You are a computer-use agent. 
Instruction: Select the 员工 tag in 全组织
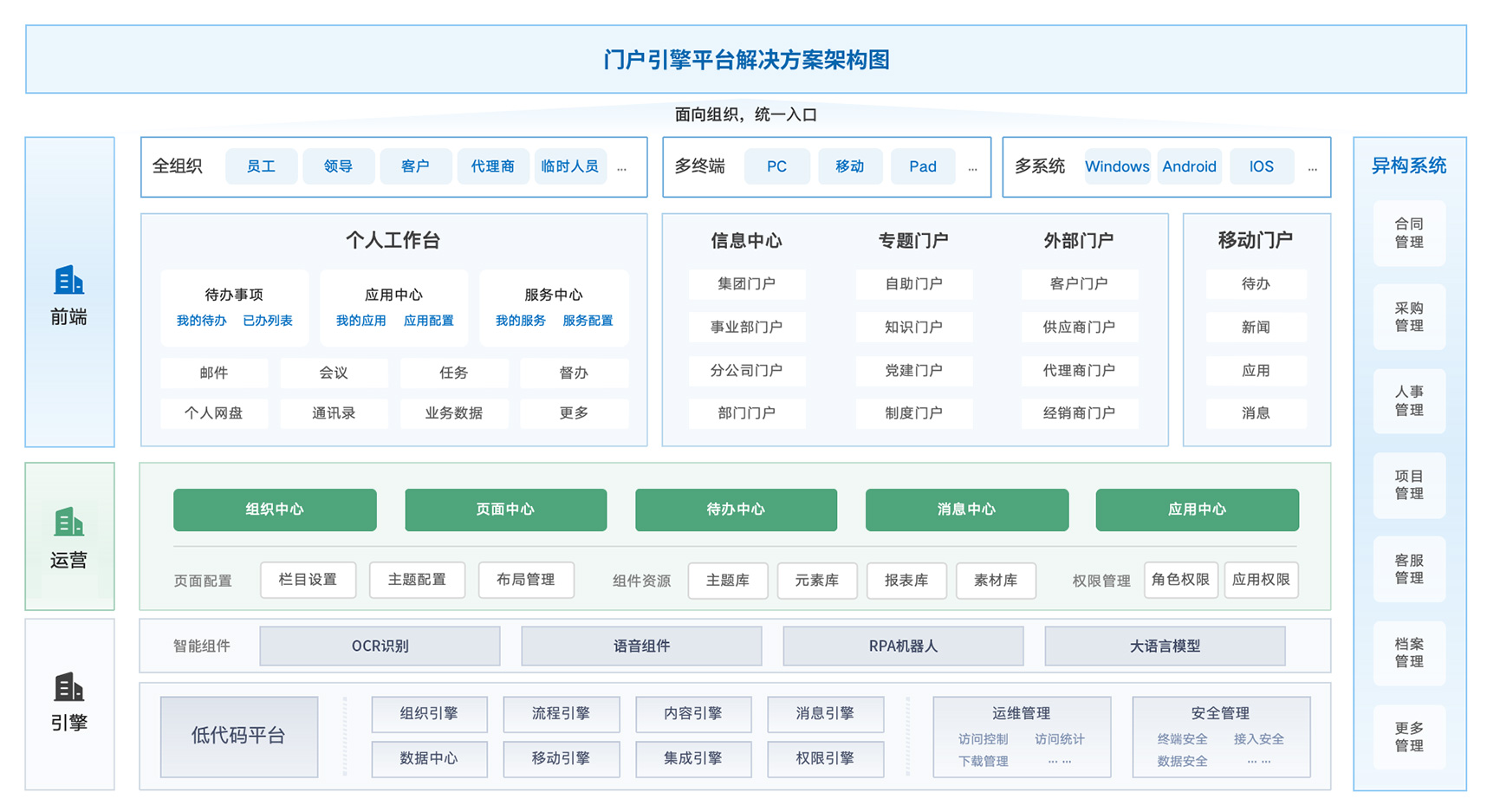261,166
